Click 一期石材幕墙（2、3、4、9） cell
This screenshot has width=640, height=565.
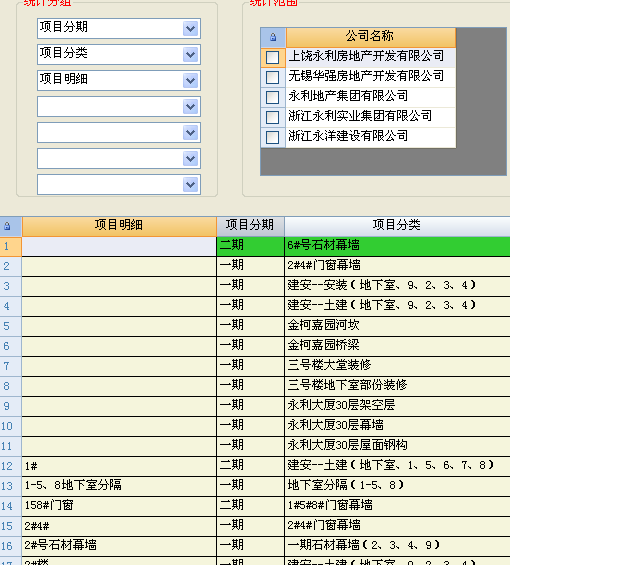coord(397,547)
